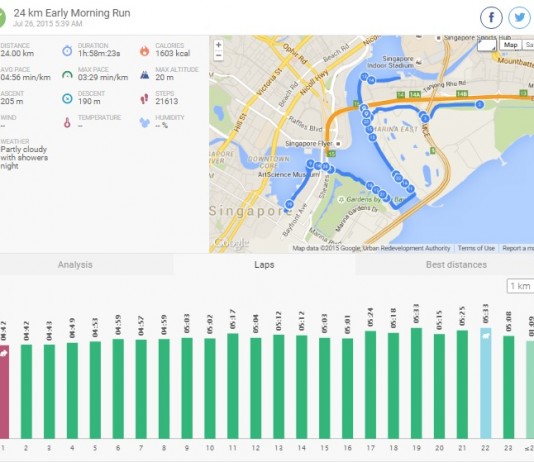The width and height of the screenshot is (534, 462).
Task: Click the steps footprints icon
Action: (x=144, y=99)
